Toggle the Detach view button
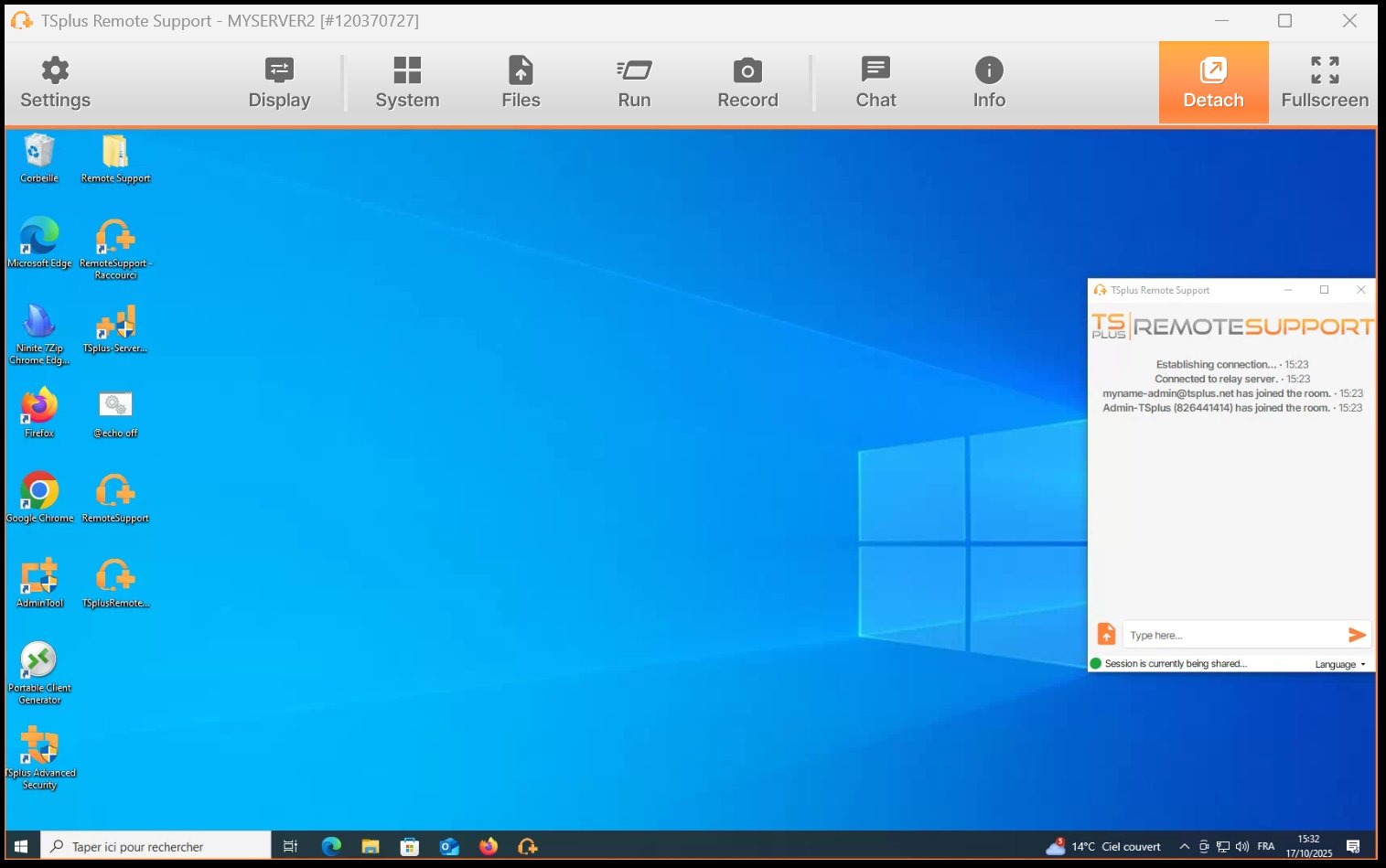This screenshot has height=868, width=1386. coord(1213,80)
